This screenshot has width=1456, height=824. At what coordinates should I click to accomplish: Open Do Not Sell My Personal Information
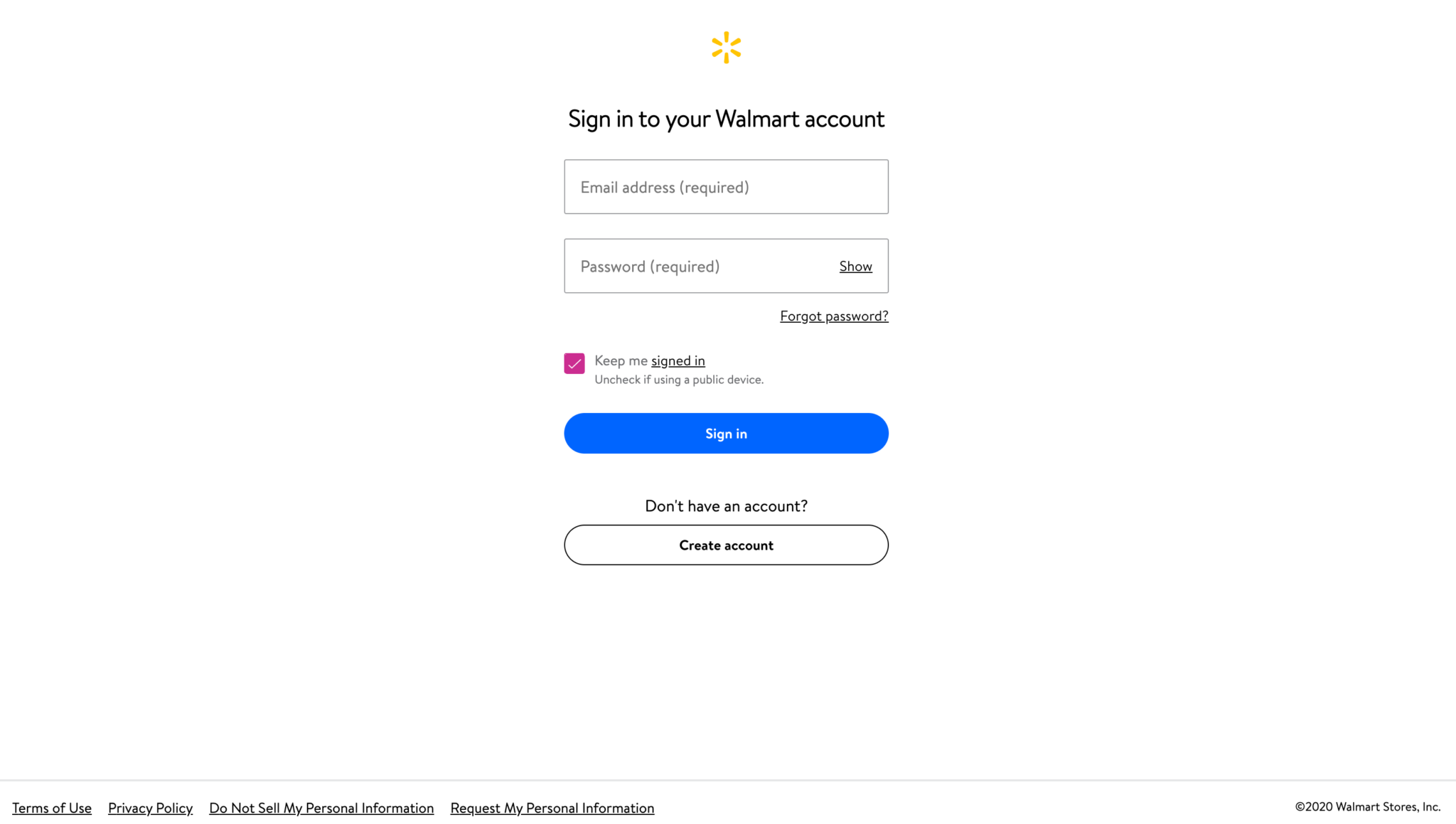pyautogui.click(x=321, y=808)
